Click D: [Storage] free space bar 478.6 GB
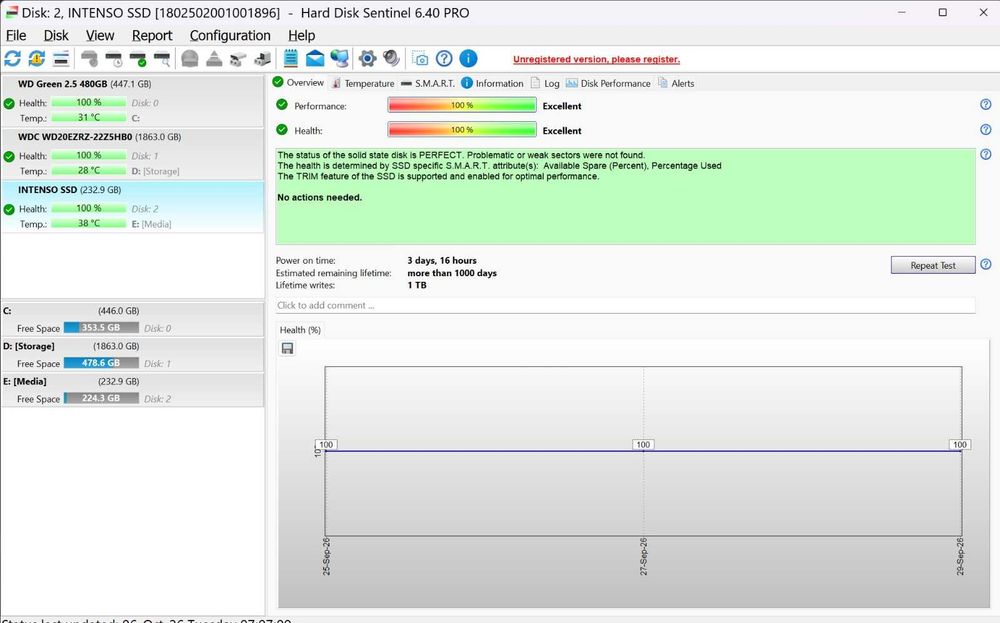Screen dimensions: 1000x623 (x=101, y=363)
